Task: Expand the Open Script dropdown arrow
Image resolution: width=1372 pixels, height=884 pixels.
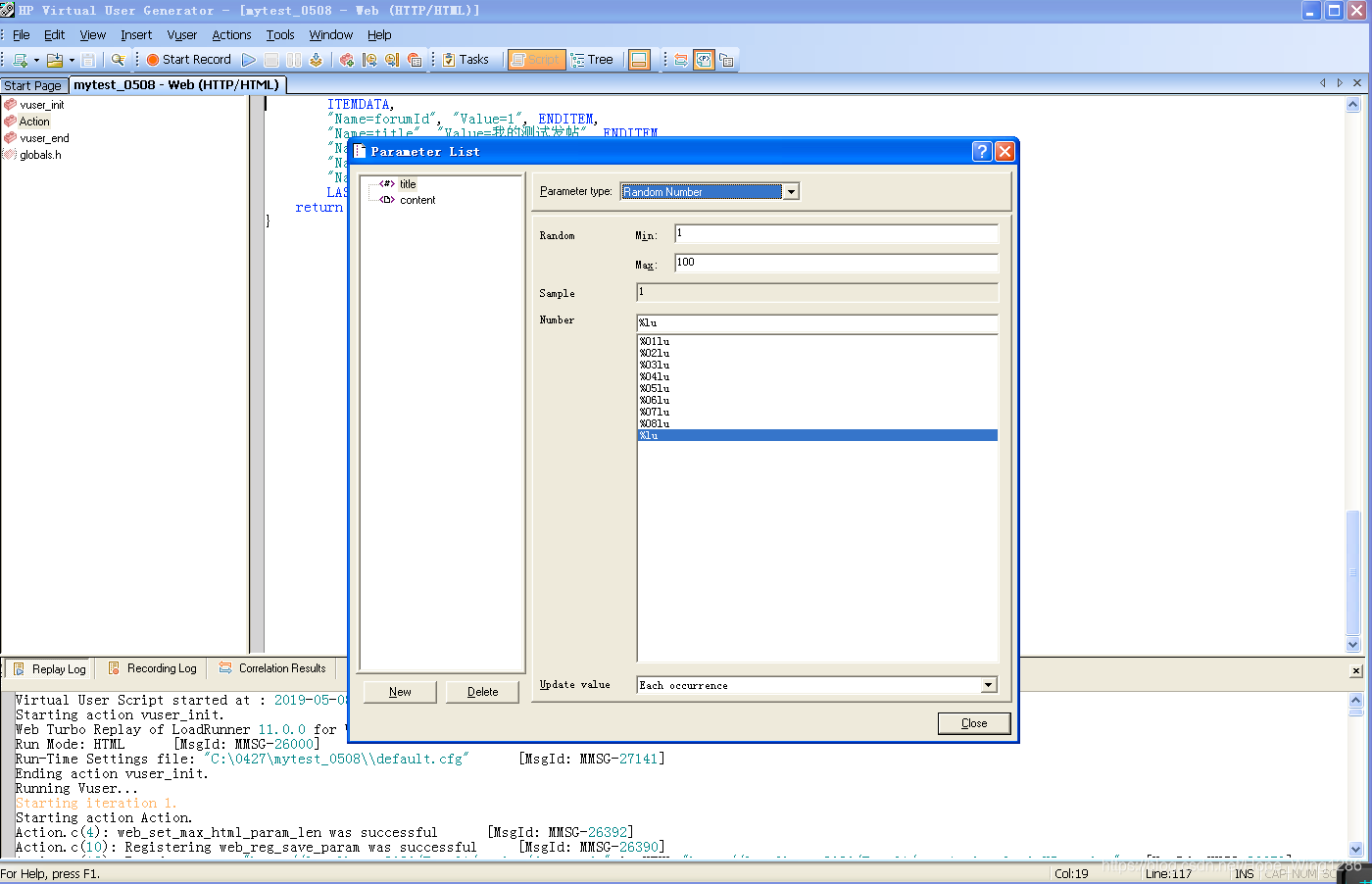Action: click(x=72, y=60)
